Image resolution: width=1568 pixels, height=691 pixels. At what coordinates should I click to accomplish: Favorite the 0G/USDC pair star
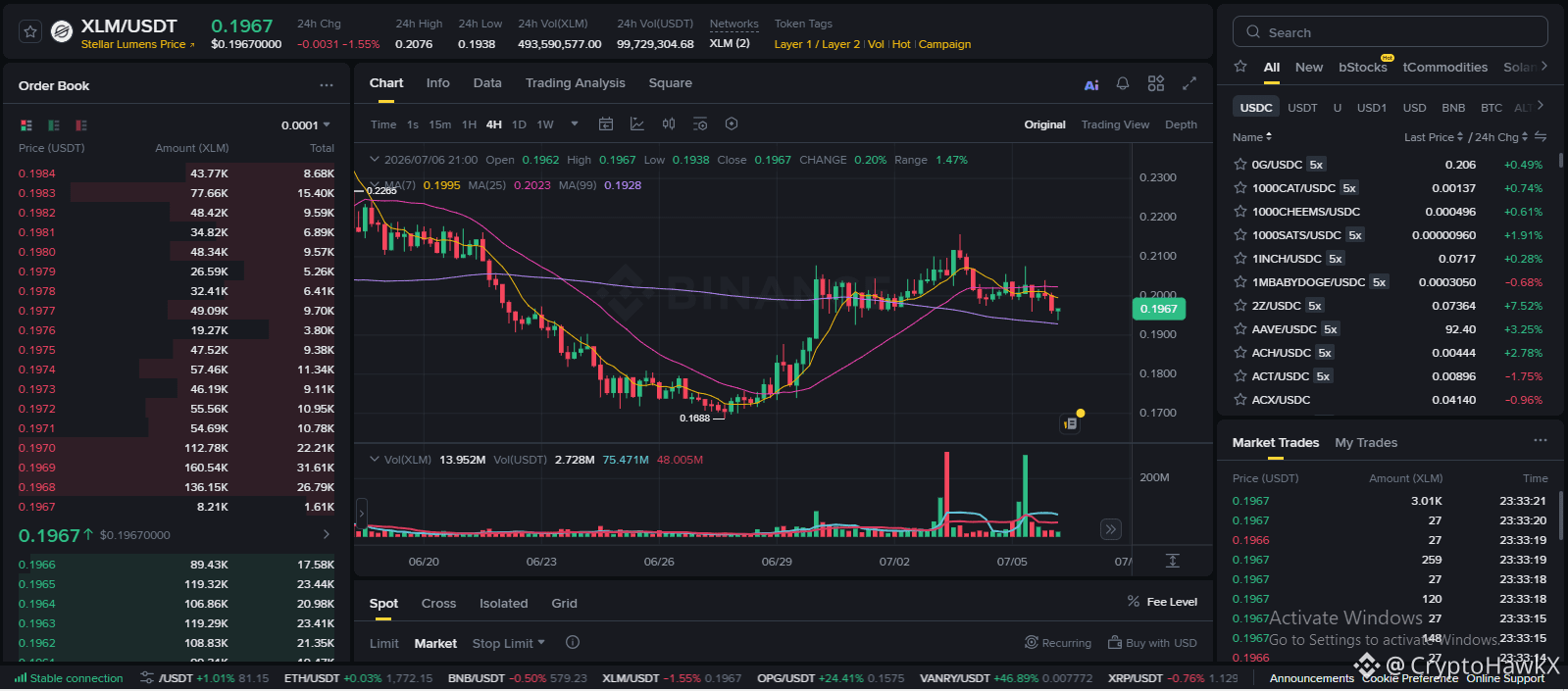tap(1240, 165)
